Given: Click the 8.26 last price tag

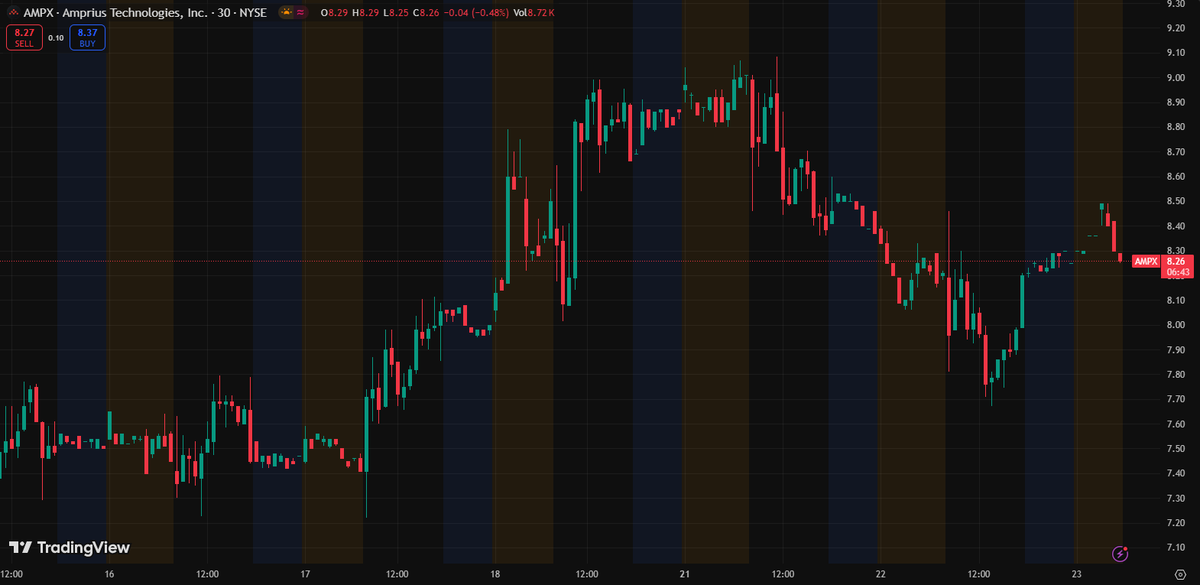Looking at the screenshot, I should pyautogui.click(x=1178, y=261).
